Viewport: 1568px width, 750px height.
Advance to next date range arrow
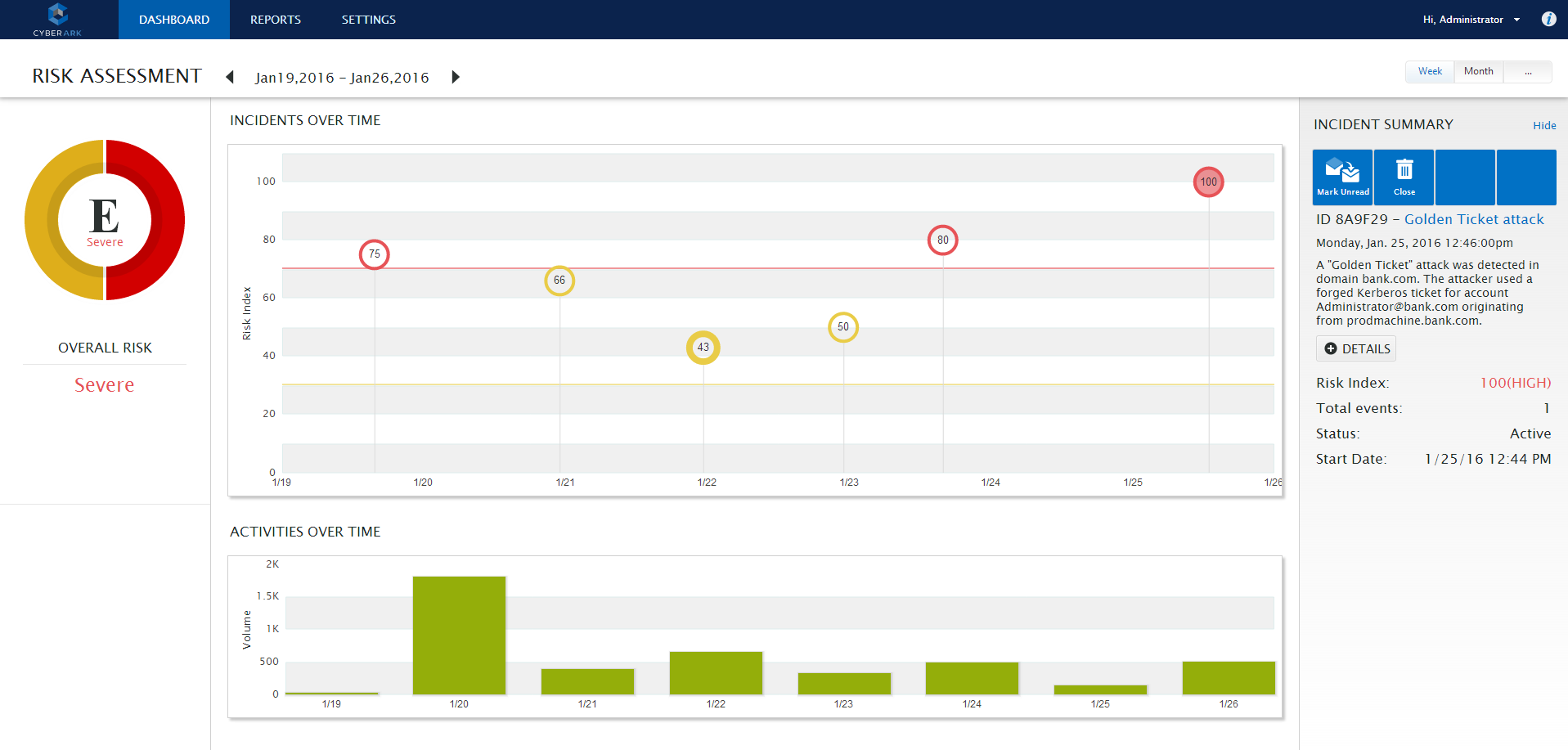[456, 77]
